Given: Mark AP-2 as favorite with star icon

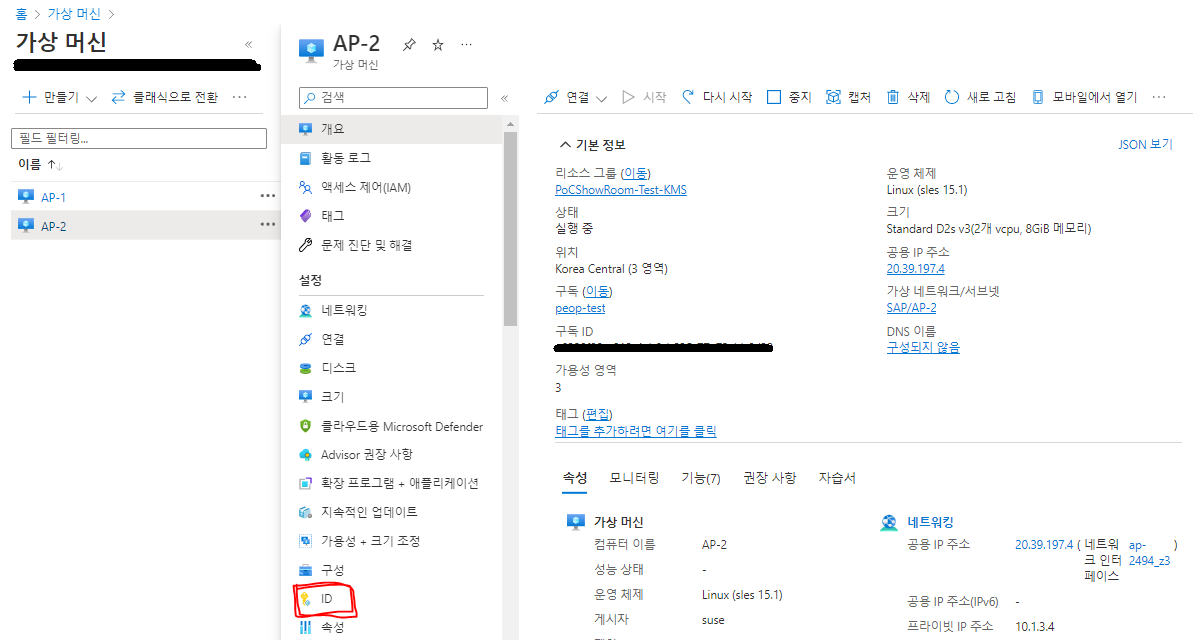Looking at the screenshot, I should click(437, 45).
